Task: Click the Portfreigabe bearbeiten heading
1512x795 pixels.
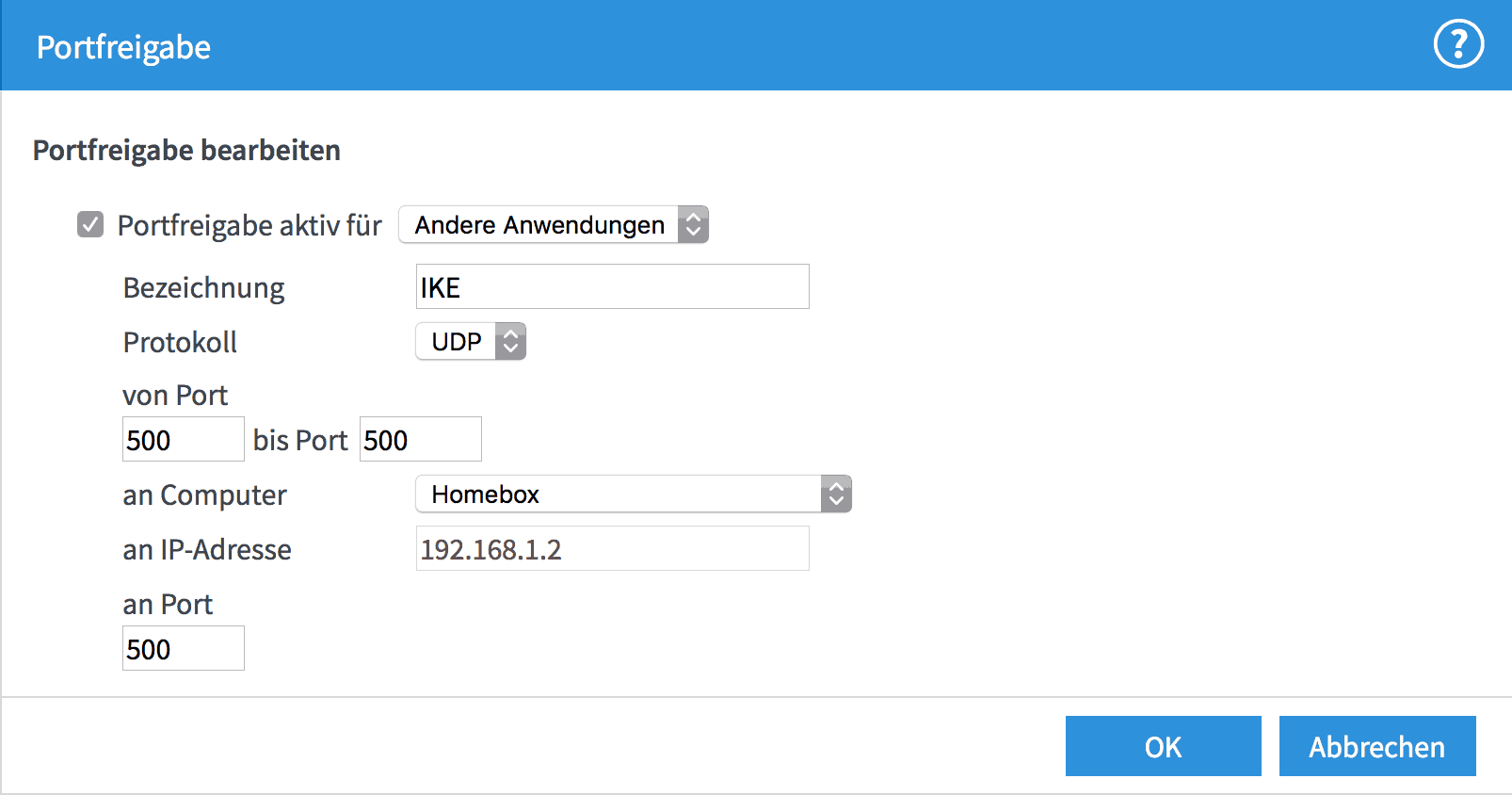Action: click(186, 151)
